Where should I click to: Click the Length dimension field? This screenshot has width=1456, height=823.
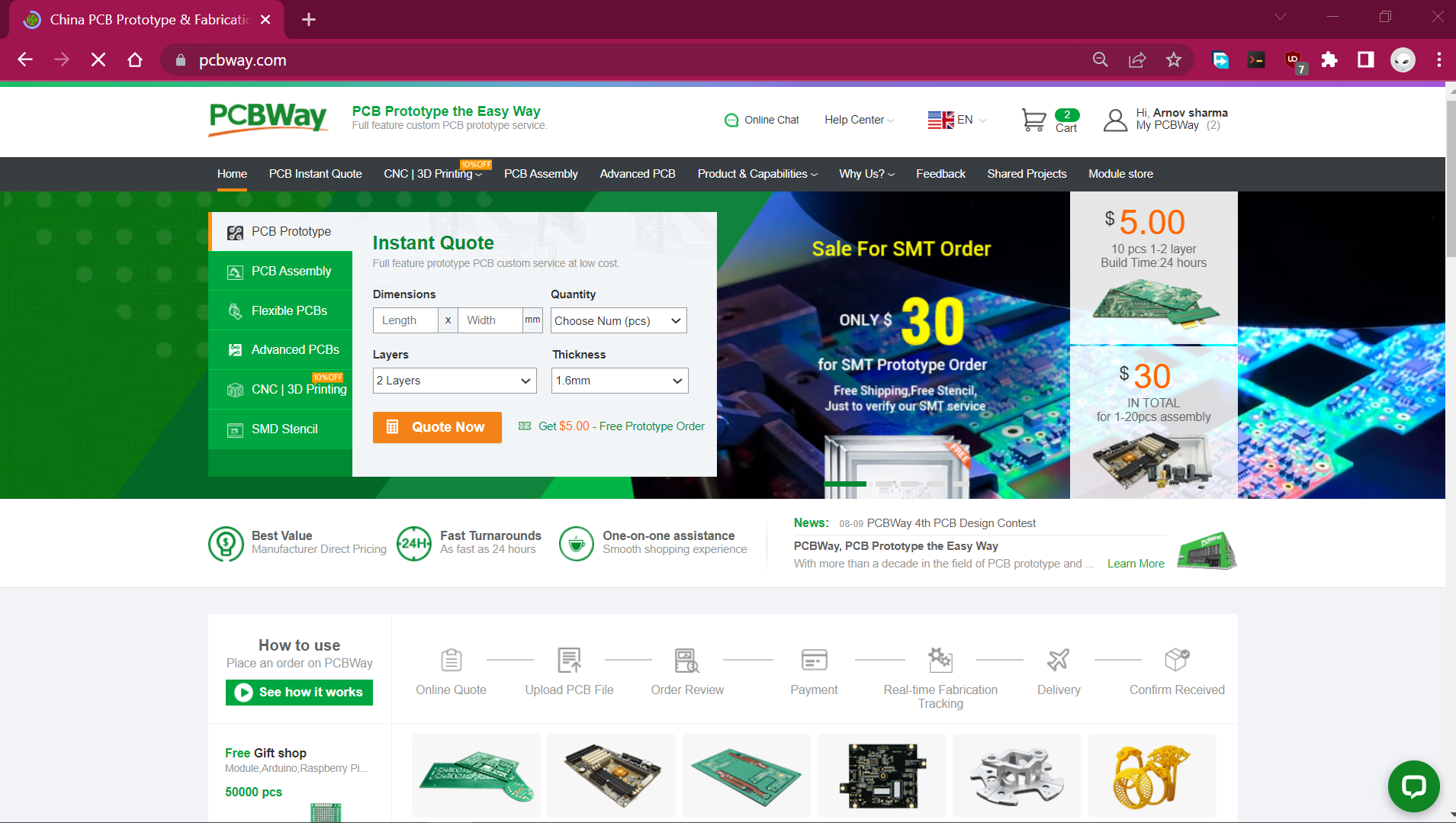[405, 320]
